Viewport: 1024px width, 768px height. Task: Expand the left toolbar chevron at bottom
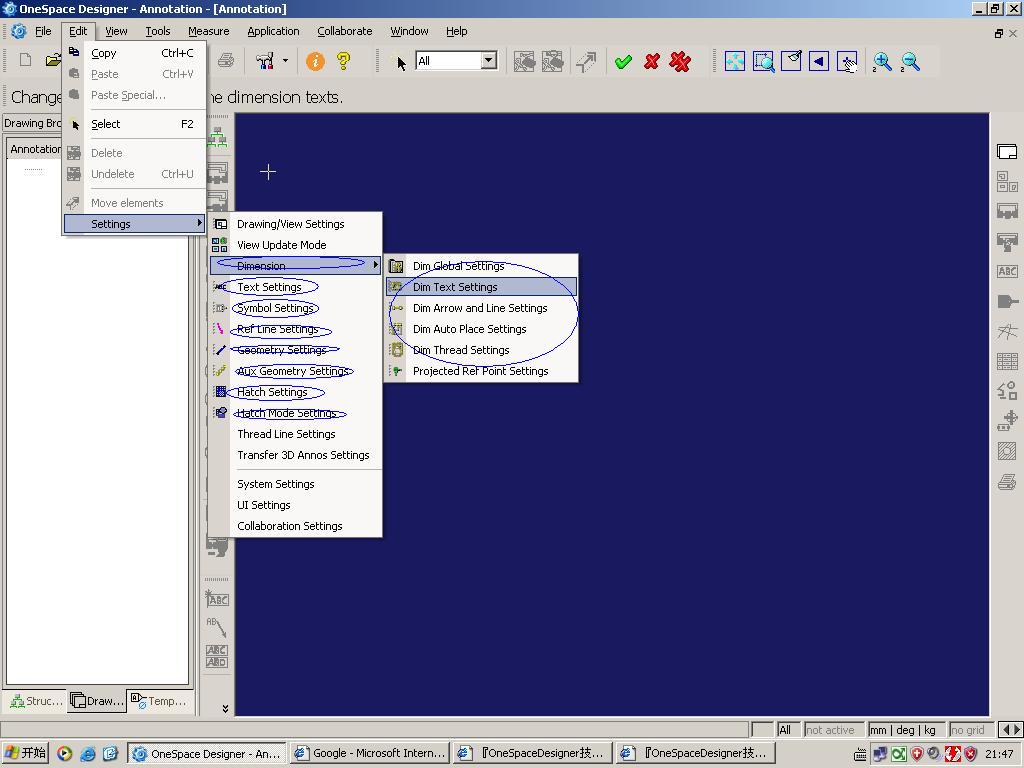pos(225,709)
